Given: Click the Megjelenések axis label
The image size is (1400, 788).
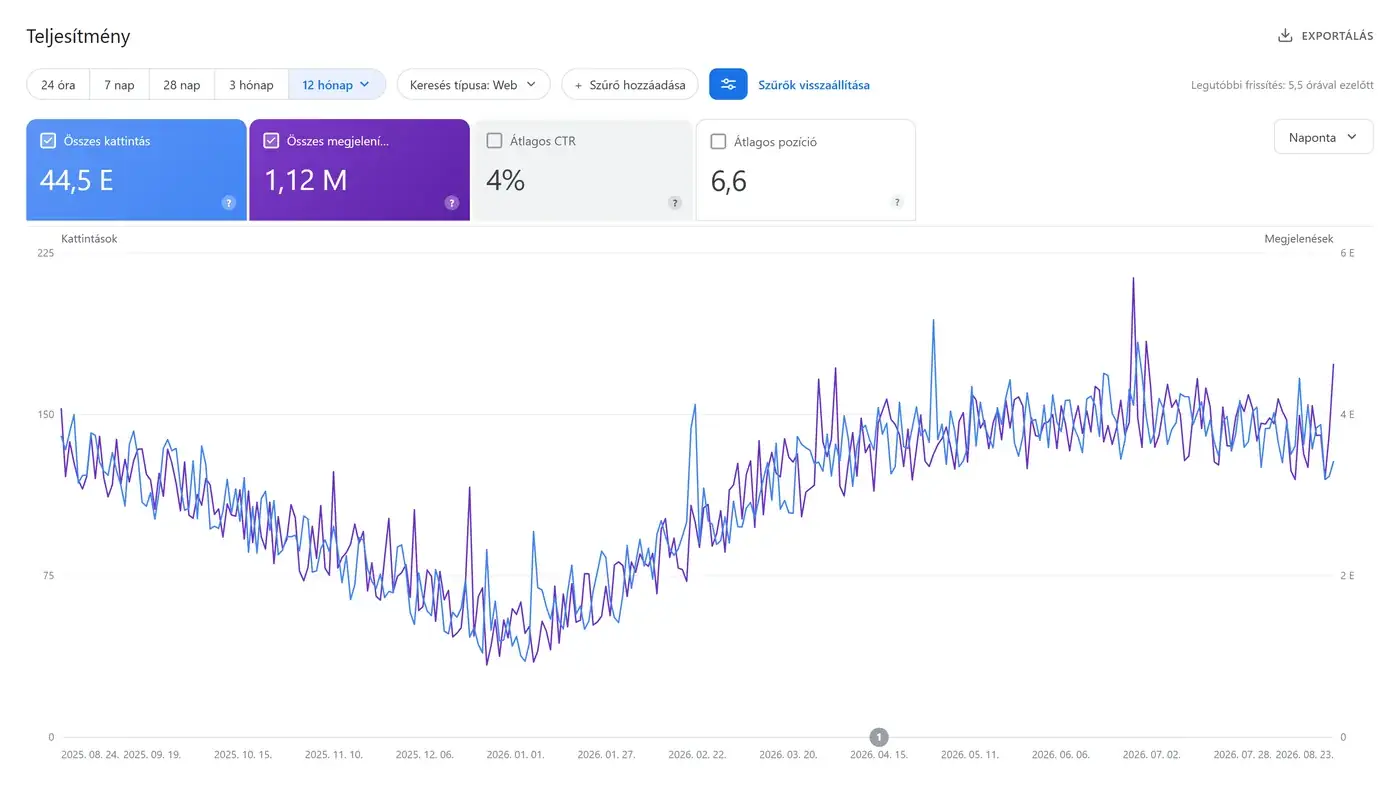Looking at the screenshot, I should [1299, 239].
